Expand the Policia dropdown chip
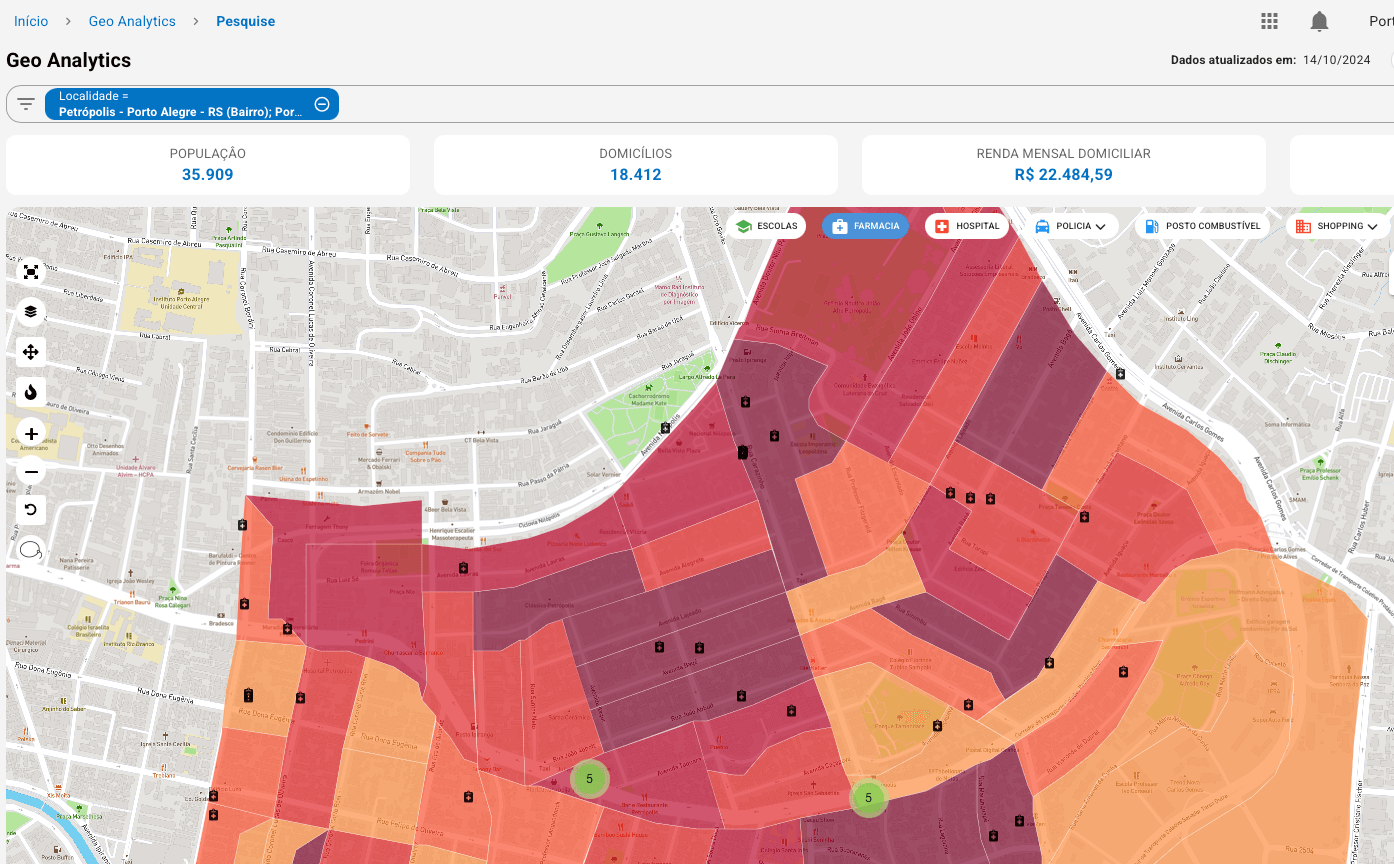 pos(1071,226)
